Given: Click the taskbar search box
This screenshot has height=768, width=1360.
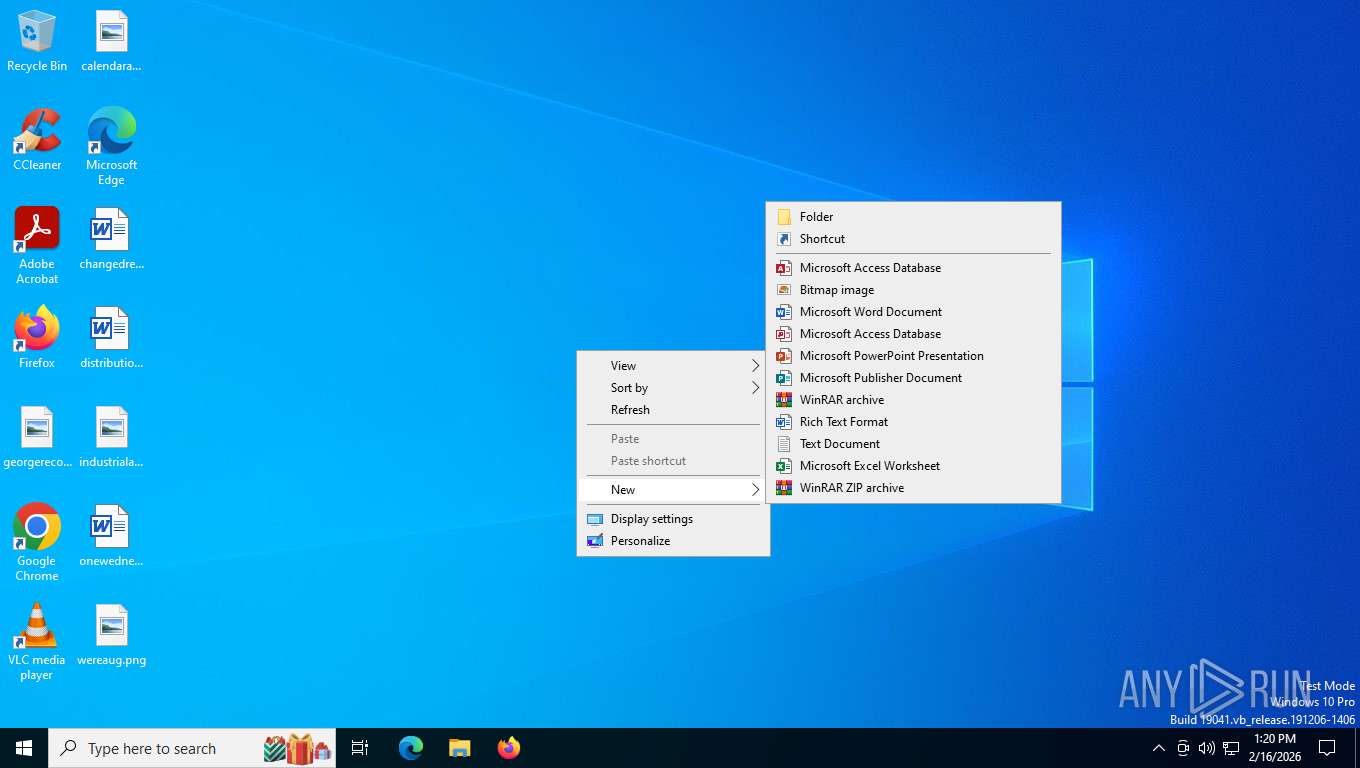Looking at the screenshot, I should (x=192, y=748).
